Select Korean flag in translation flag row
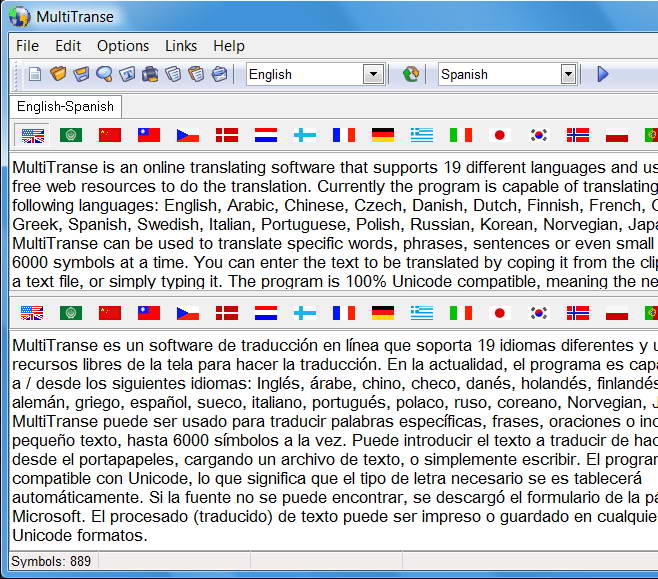 pyautogui.click(x=539, y=313)
